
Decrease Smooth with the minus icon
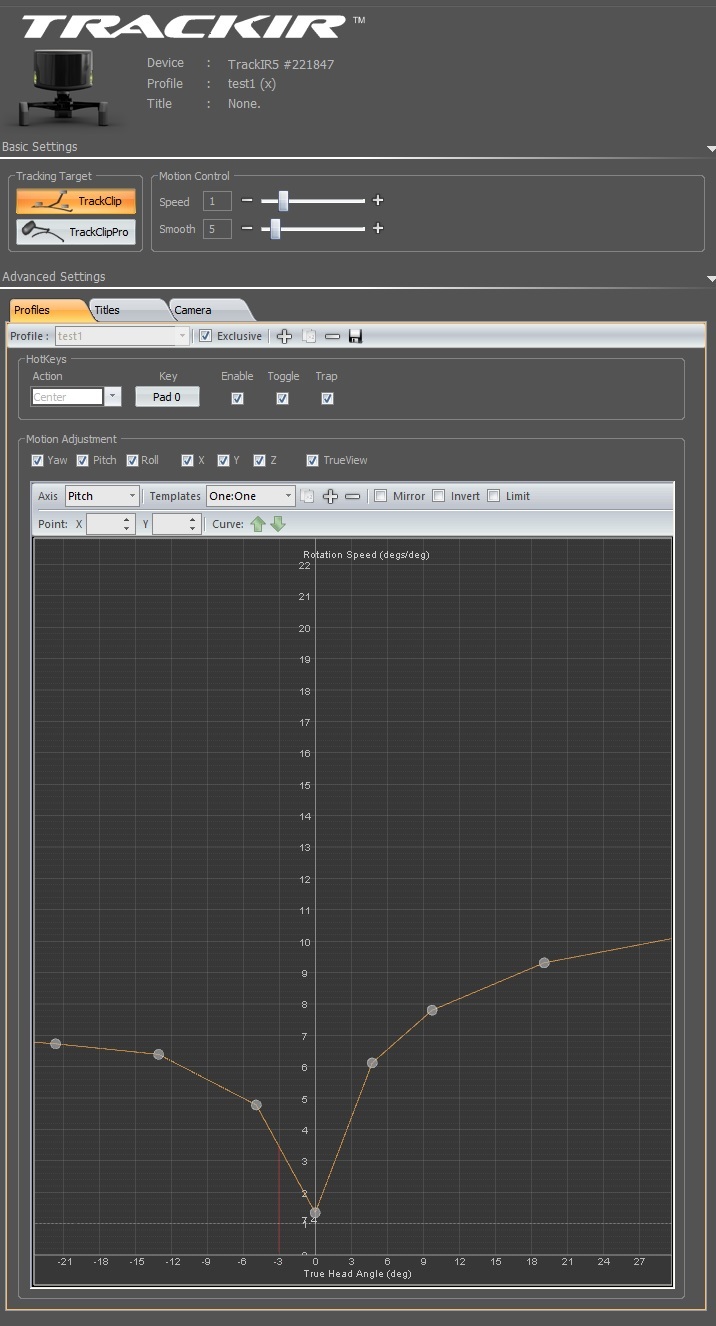pyautogui.click(x=247, y=229)
